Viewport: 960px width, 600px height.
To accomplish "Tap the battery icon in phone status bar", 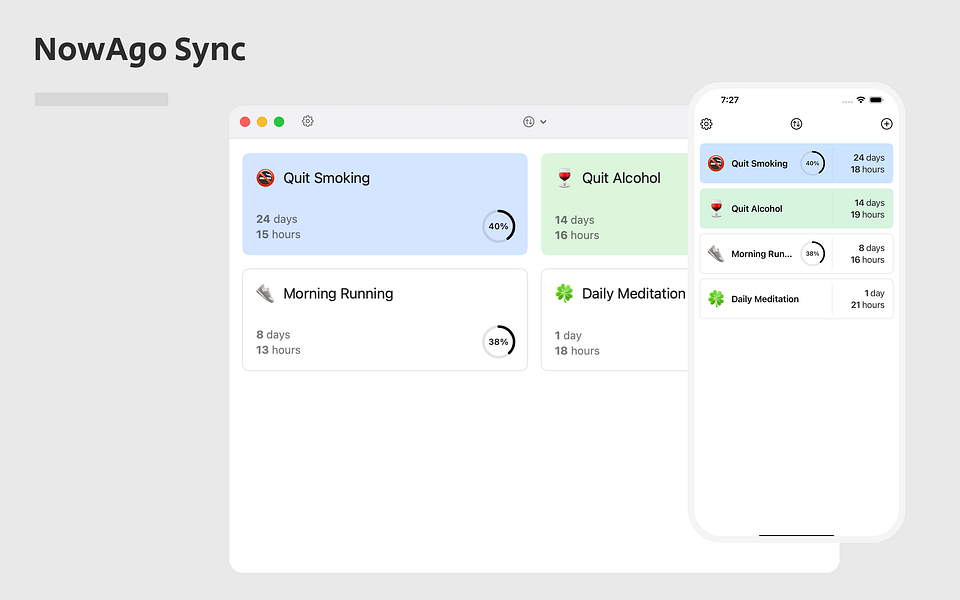I will pyautogui.click(x=877, y=100).
